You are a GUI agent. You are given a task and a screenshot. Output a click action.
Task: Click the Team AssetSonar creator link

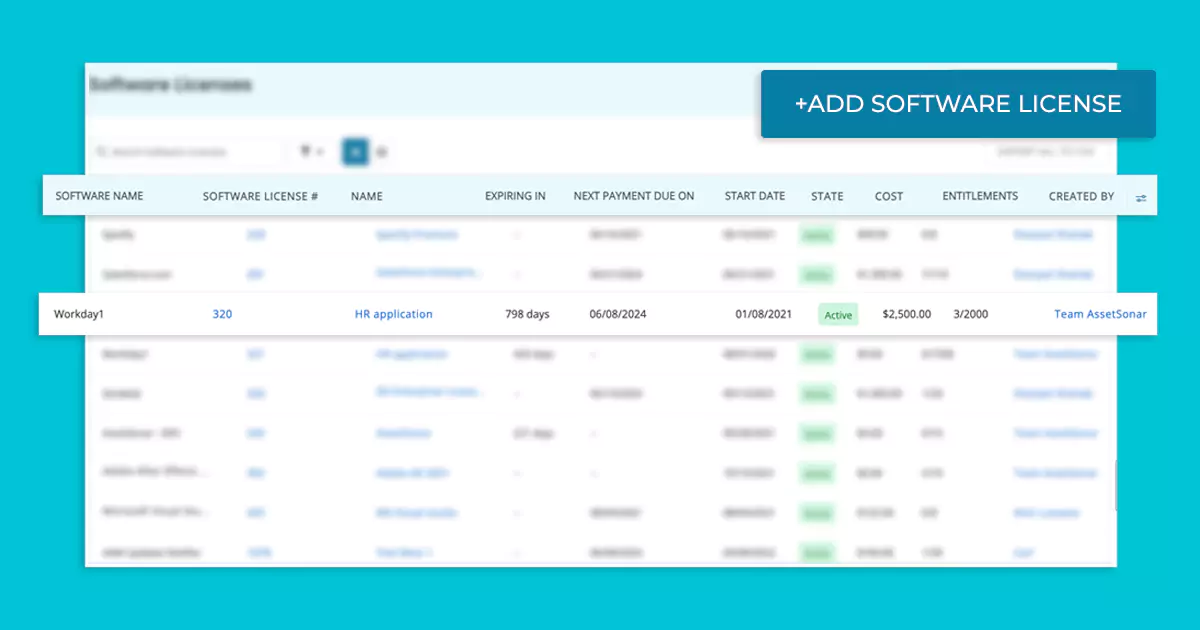(x=1100, y=314)
